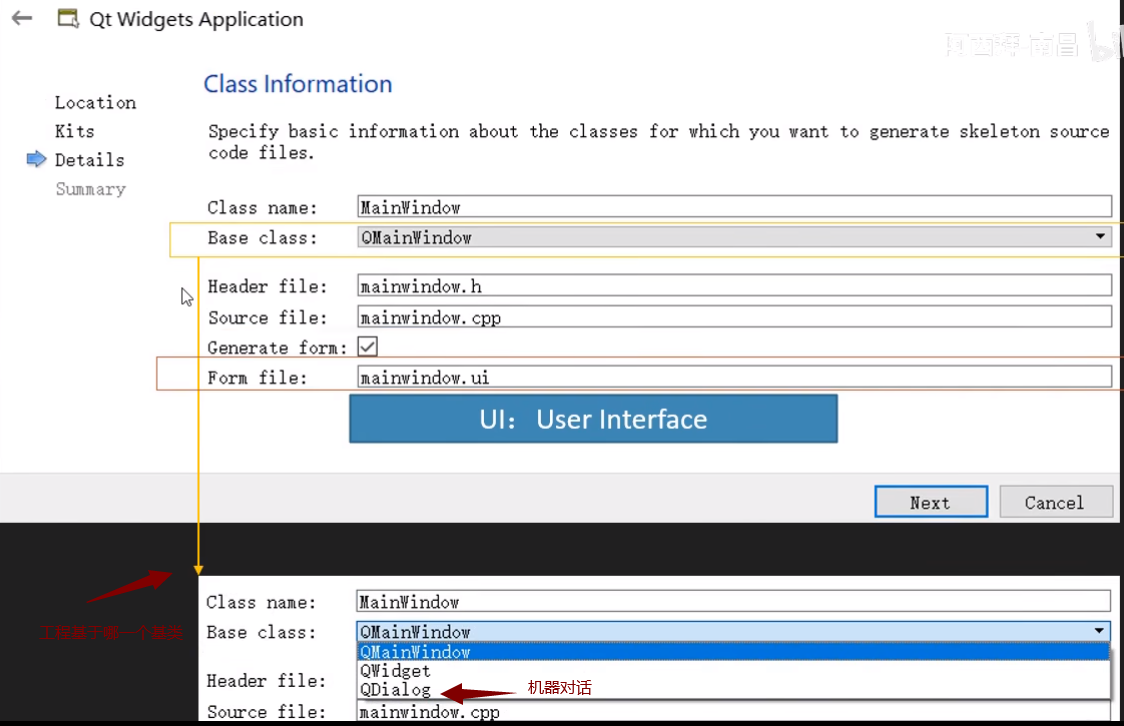Click the back arrow in wizard header
Viewport: 1124px width, 726px height.
click(x=22, y=19)
